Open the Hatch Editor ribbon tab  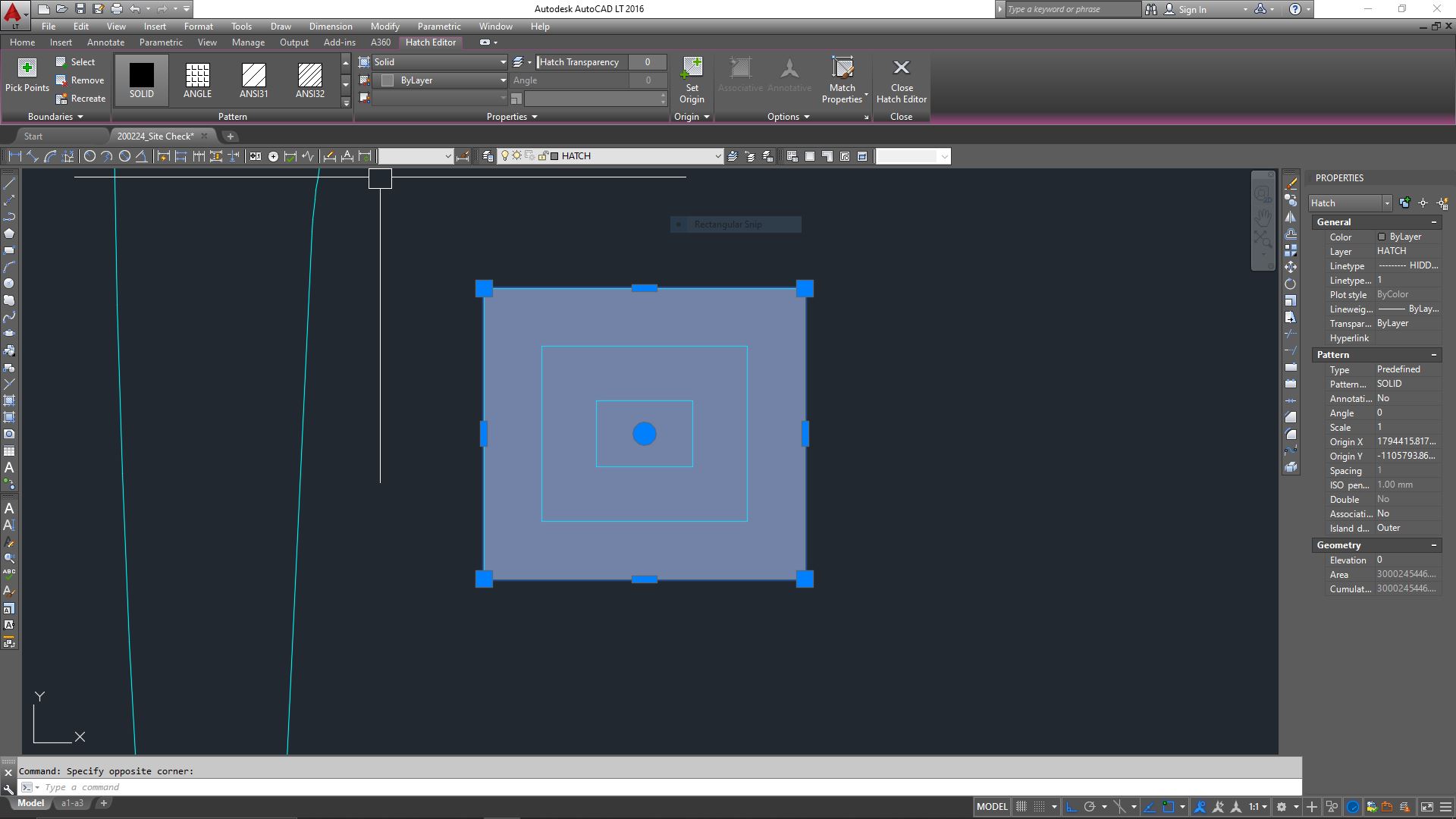coord(431,42)
